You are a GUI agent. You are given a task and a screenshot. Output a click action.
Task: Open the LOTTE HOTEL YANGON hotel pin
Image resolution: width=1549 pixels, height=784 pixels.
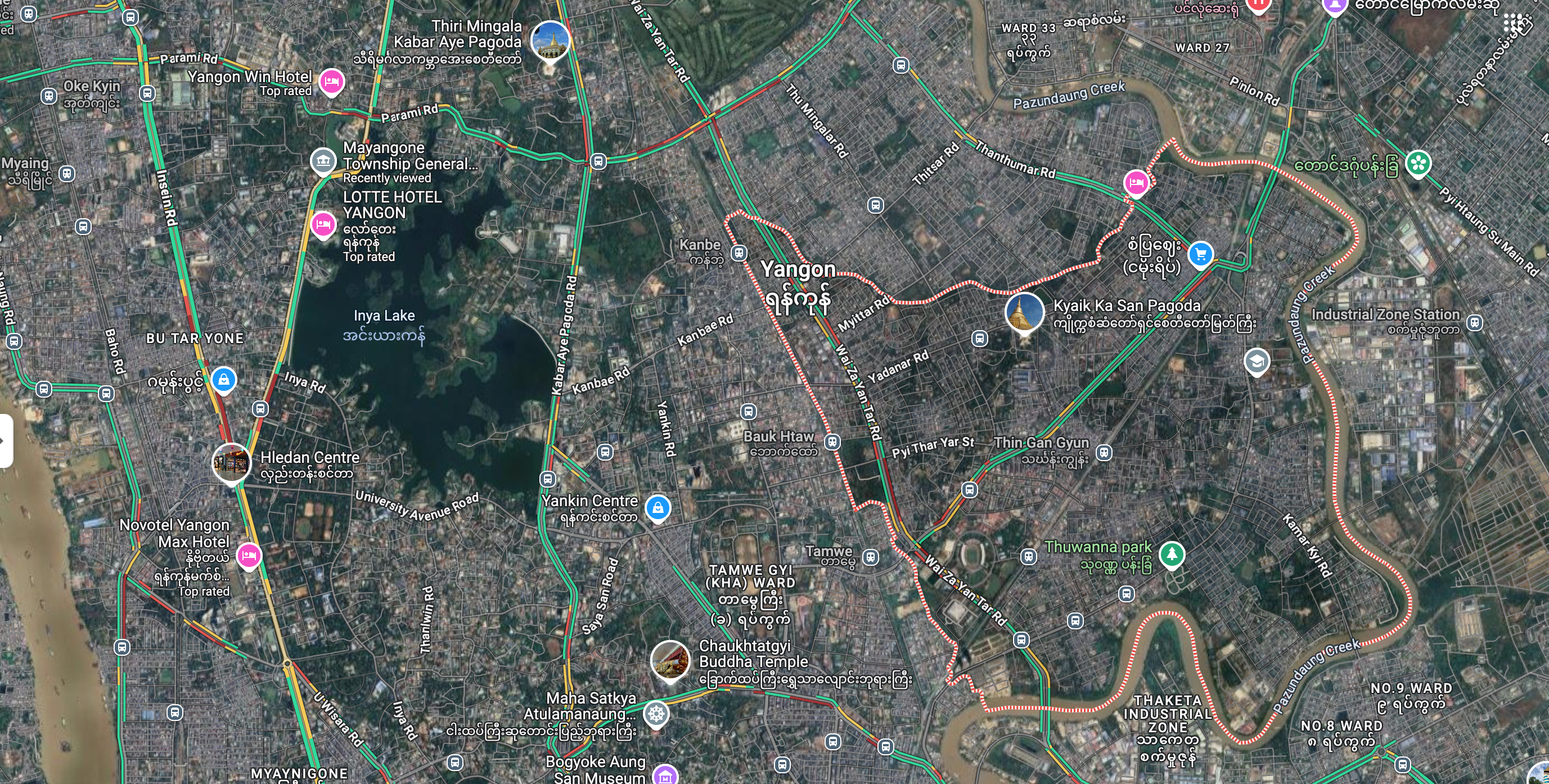tap(323, 224)
